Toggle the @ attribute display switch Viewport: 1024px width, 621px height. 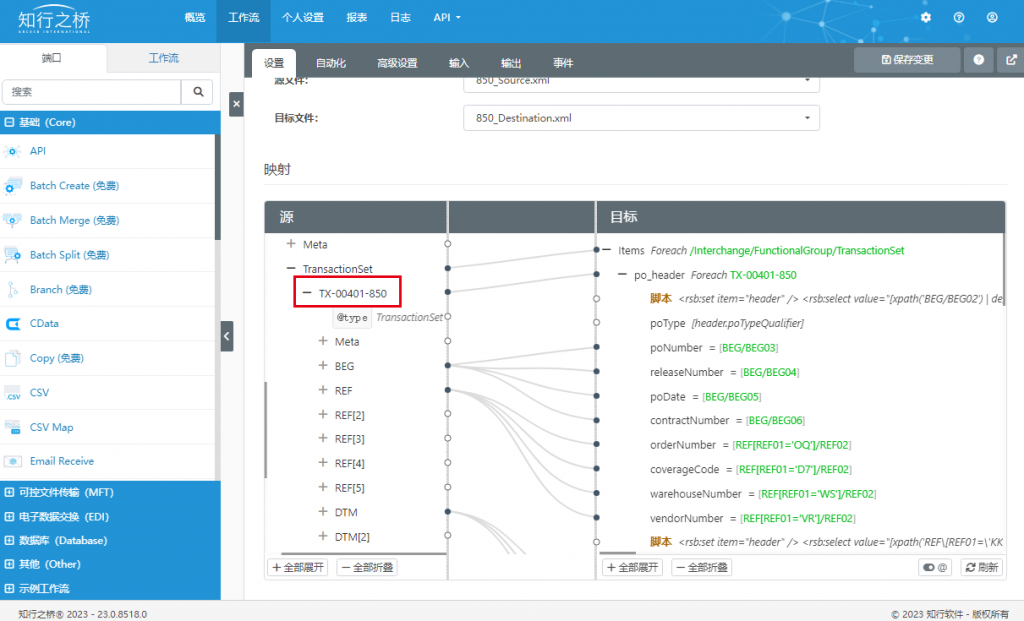tap(935, 567)
